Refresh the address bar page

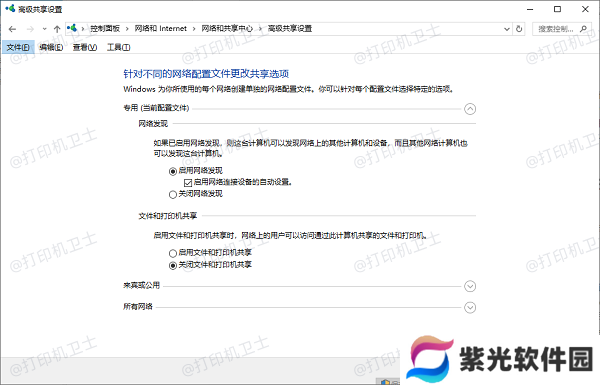click(x=519, y=29)
